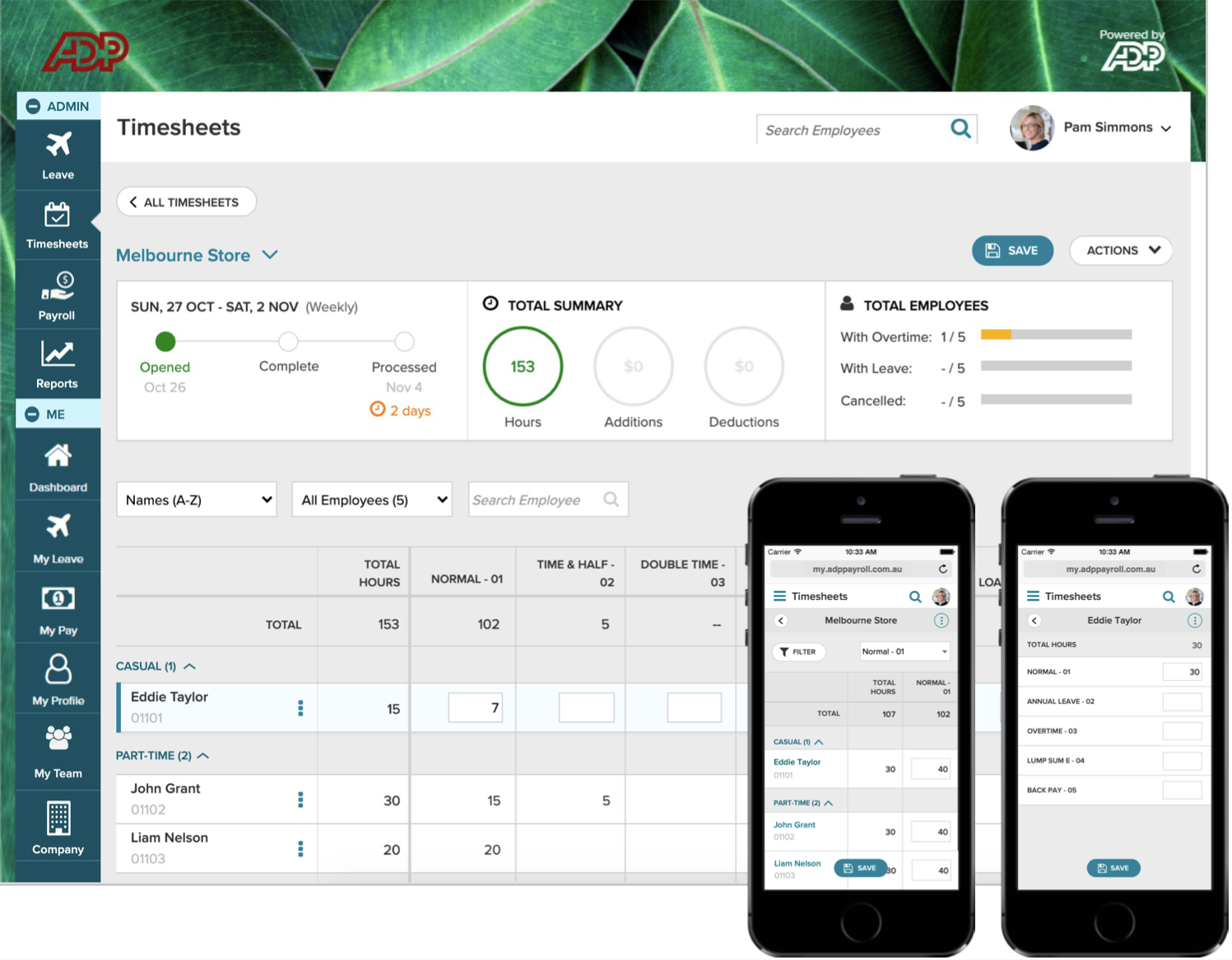Click the Deductions $0 summary circle
Image resolution: width=1232 pixels, height=960 pixels.
pyautogui.click(x=744, y=367)
